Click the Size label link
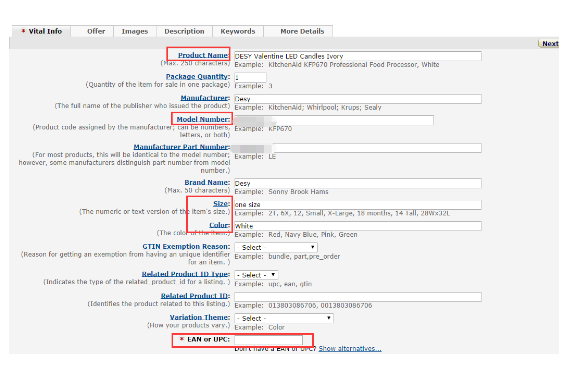Screen dimensions: 580x368 click(x=221, y=204)
